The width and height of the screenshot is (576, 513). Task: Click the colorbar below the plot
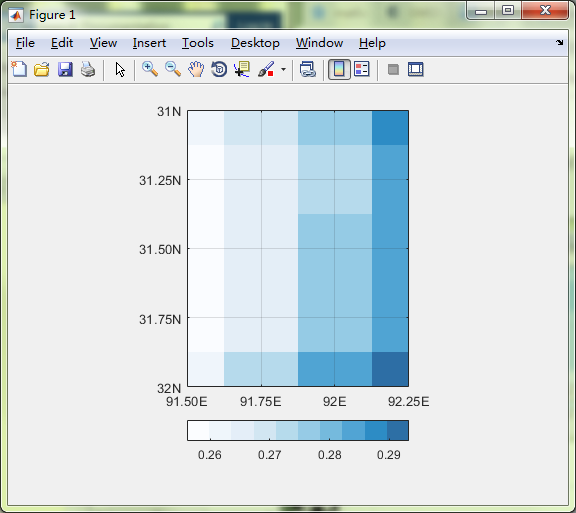click(x=298, y=430)
